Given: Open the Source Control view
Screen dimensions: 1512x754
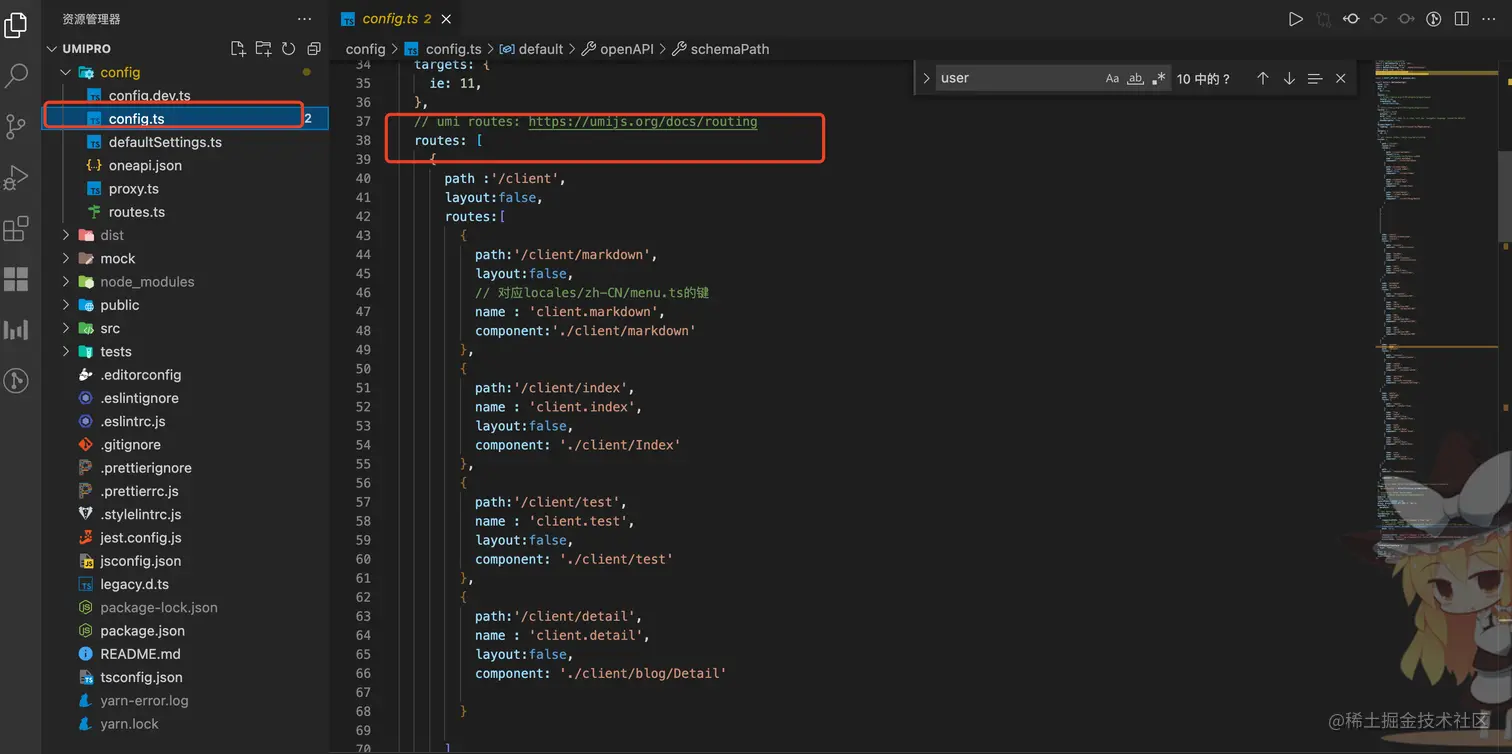Looking at the screenshot, I should pyautogui.click(x=16, y=126).
